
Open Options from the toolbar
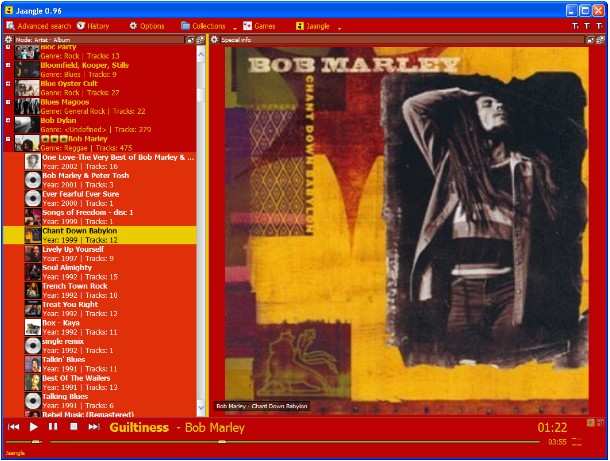[x=147, y=26]
